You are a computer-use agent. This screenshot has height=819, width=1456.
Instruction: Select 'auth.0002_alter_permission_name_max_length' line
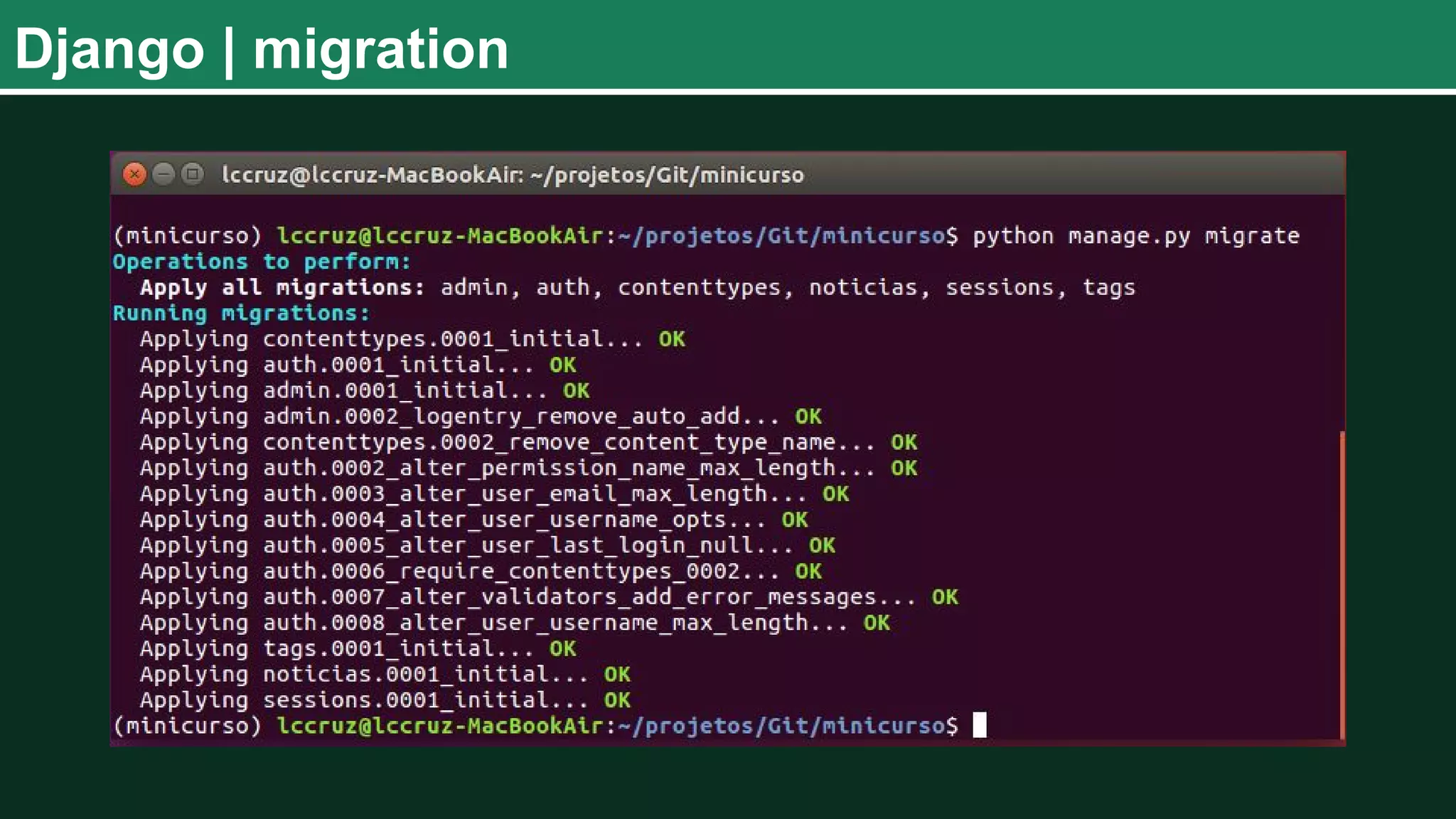[528, 468]
